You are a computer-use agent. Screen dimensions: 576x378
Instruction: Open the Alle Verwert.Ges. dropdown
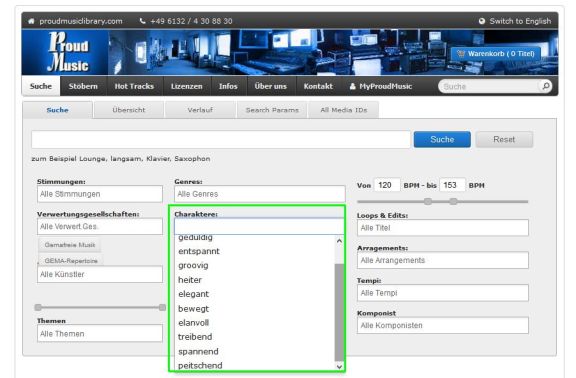pyautogui.click(x=100, y=226)
